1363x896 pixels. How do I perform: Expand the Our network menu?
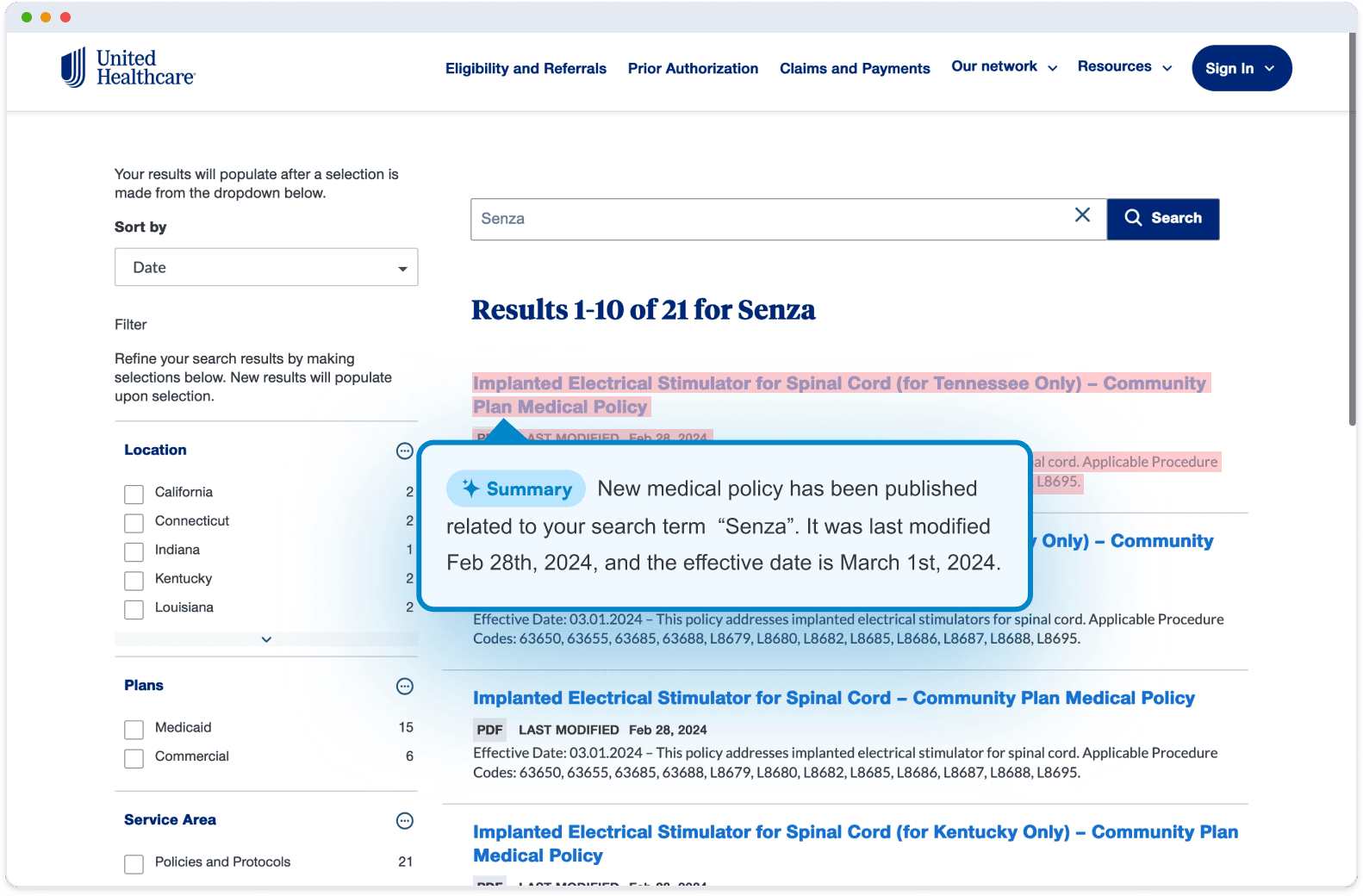(1004, 66)
